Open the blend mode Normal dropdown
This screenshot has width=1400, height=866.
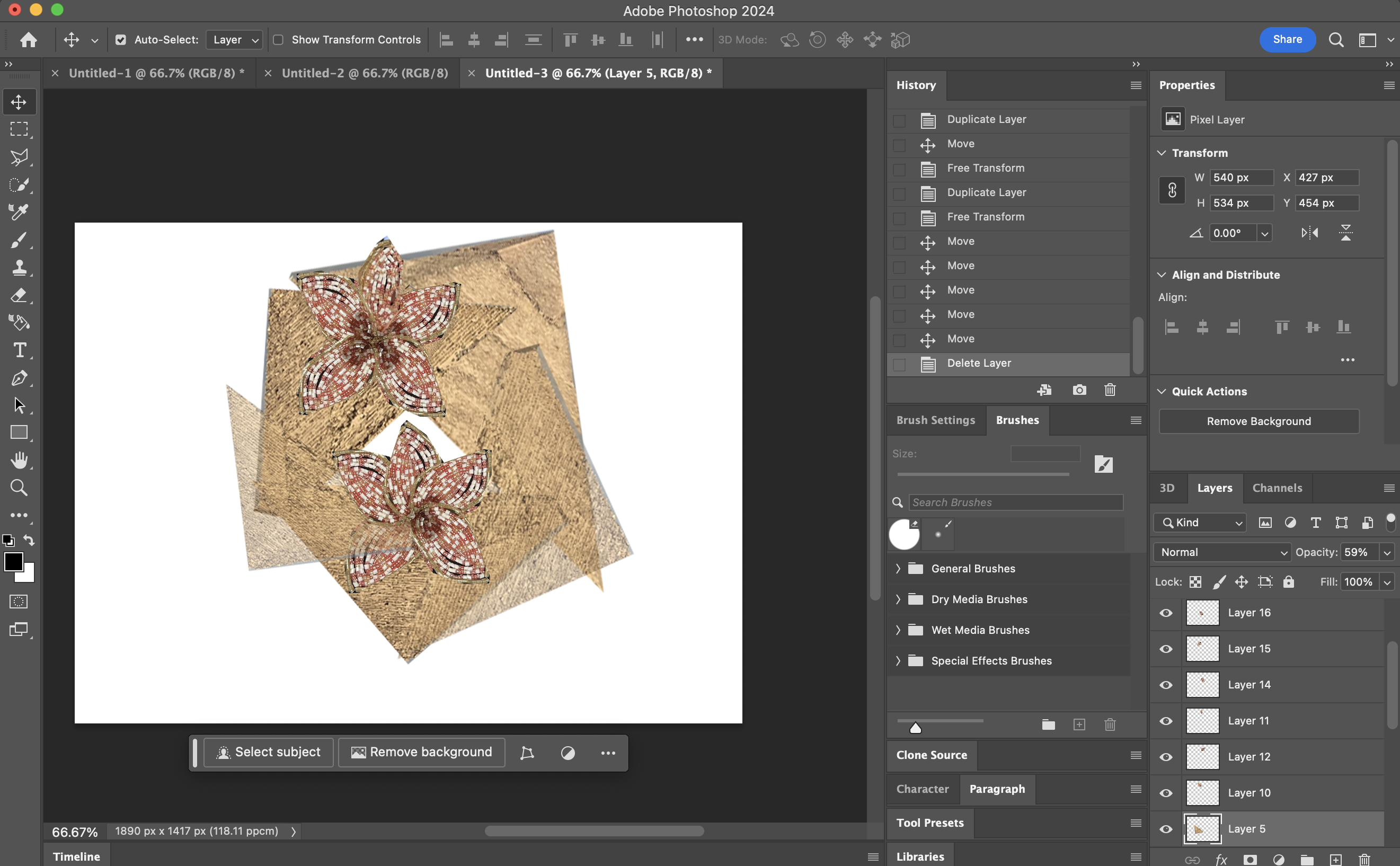[1222, 552]
